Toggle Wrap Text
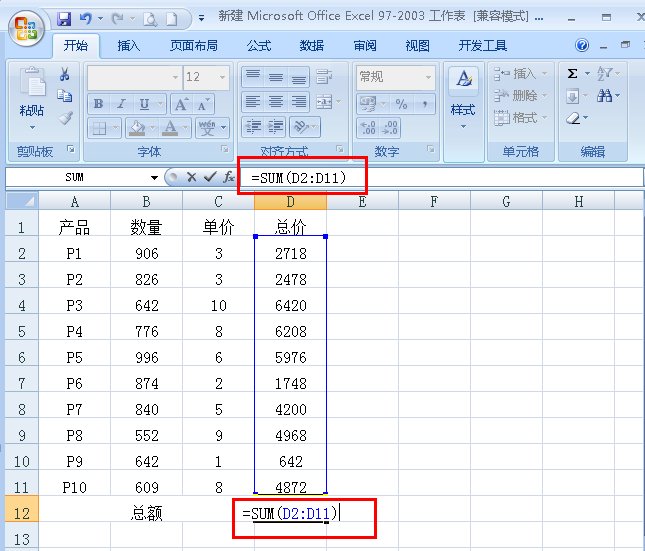This screenshot has width=645, height=551. (324, 76)
